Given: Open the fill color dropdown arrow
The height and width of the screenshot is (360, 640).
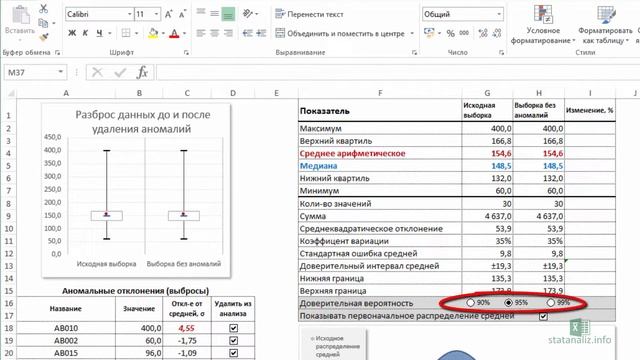Looking at the screenshot, I should (x=163, y=33).
